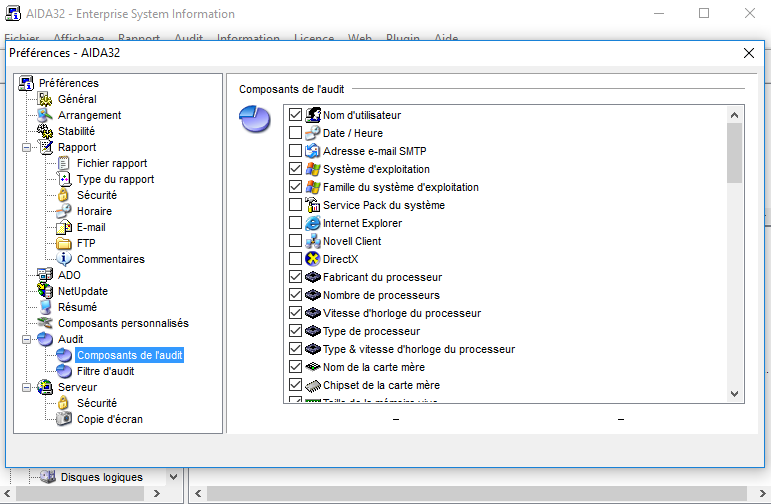Open the Fichier menu

pyautogui.click(x=22, y=37)
